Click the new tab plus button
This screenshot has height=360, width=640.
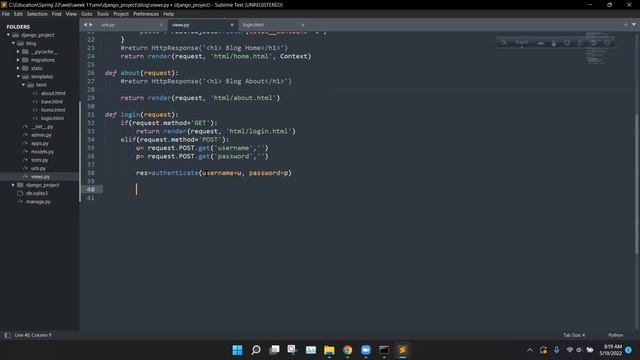(x=625, y=24)
